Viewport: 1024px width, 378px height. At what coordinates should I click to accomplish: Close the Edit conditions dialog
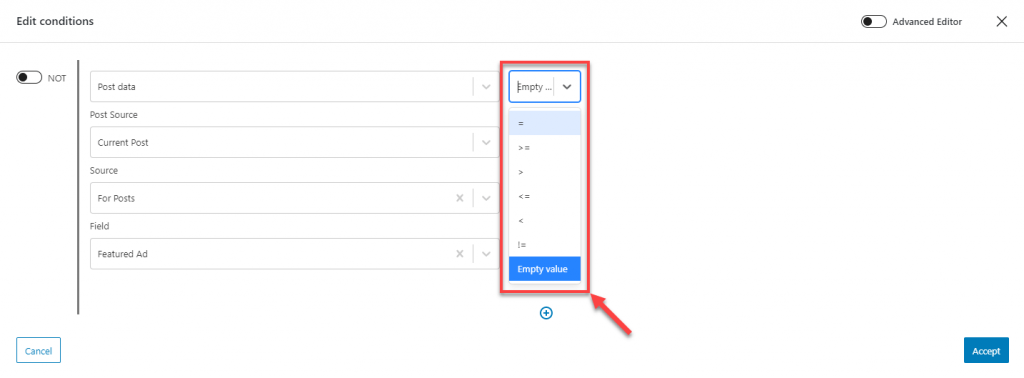click(1002, 21)
